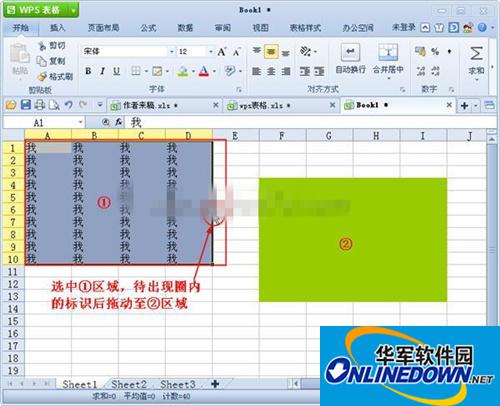Screen dimensions: 500x406
Task: Open the 页面布局 ribbon tab
Action: (x=103, y=28)
